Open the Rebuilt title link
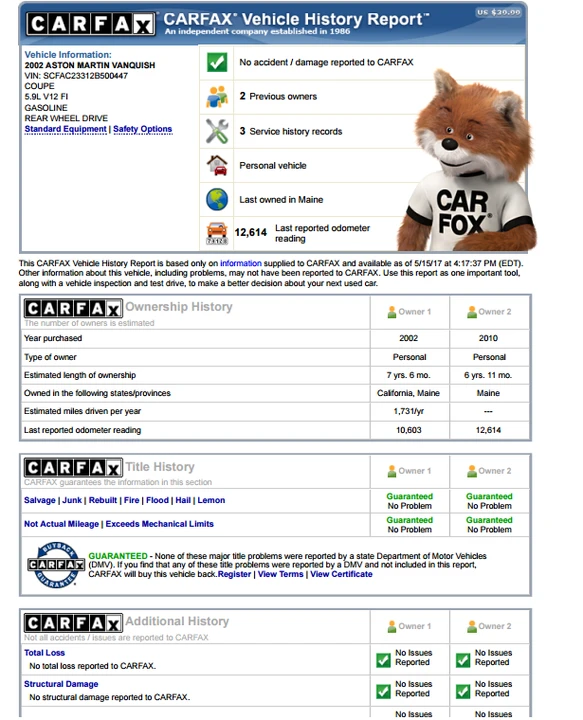Viewport: 583px width, 720px height. pyautogui.click(x=103, y=500)
